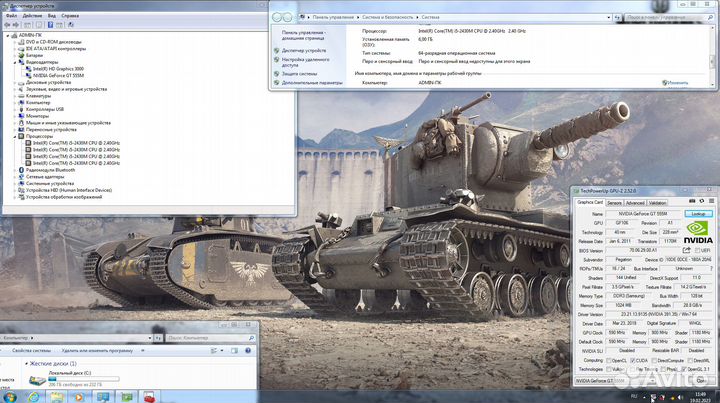The height and width of the screenshot is (403, 720).
Task: Click the back arrow in Device Manager toolbar
Action: 9,25
